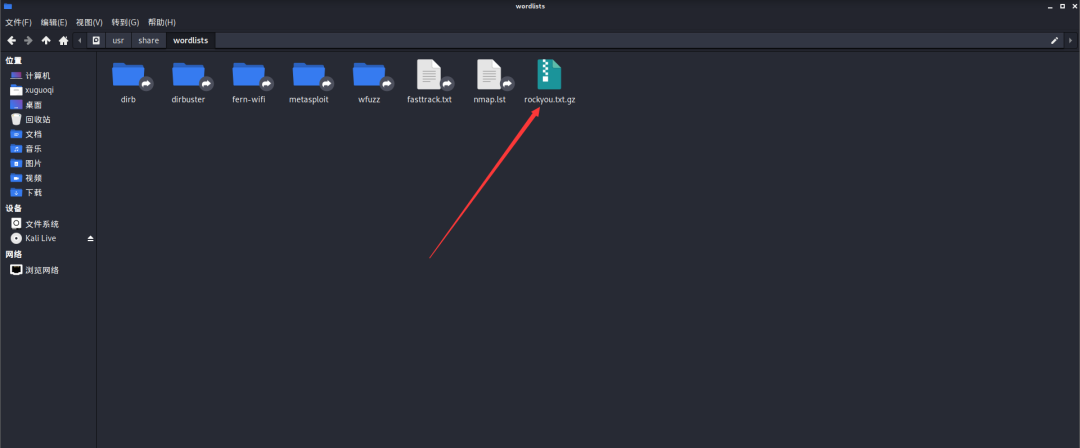
Task: Open the 文件(F) menu
Action: [19, 23]
